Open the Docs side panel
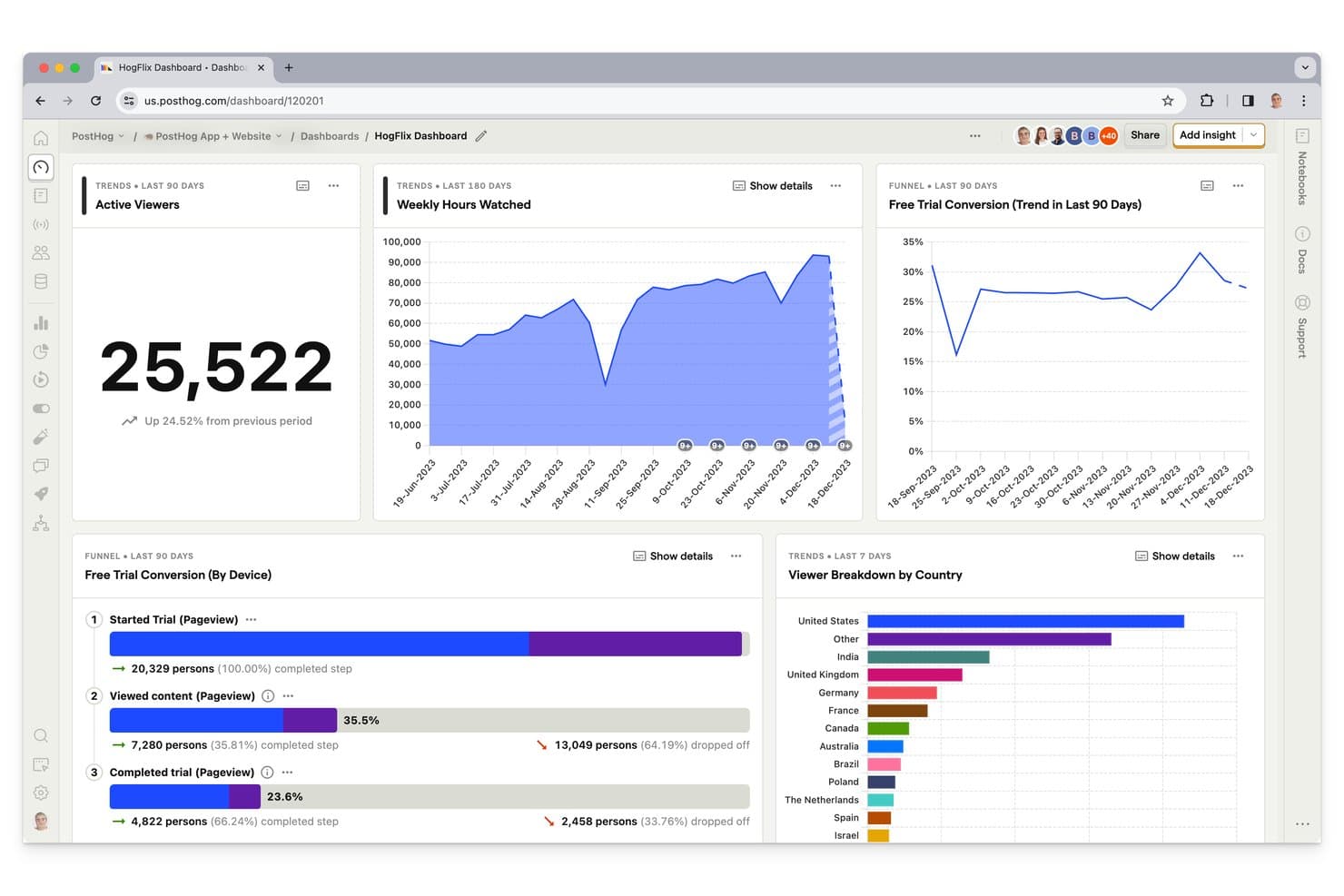Image resolution: width=1344 pixels, height=896 pixels. pyautogui.click(x=1302, y=250)
